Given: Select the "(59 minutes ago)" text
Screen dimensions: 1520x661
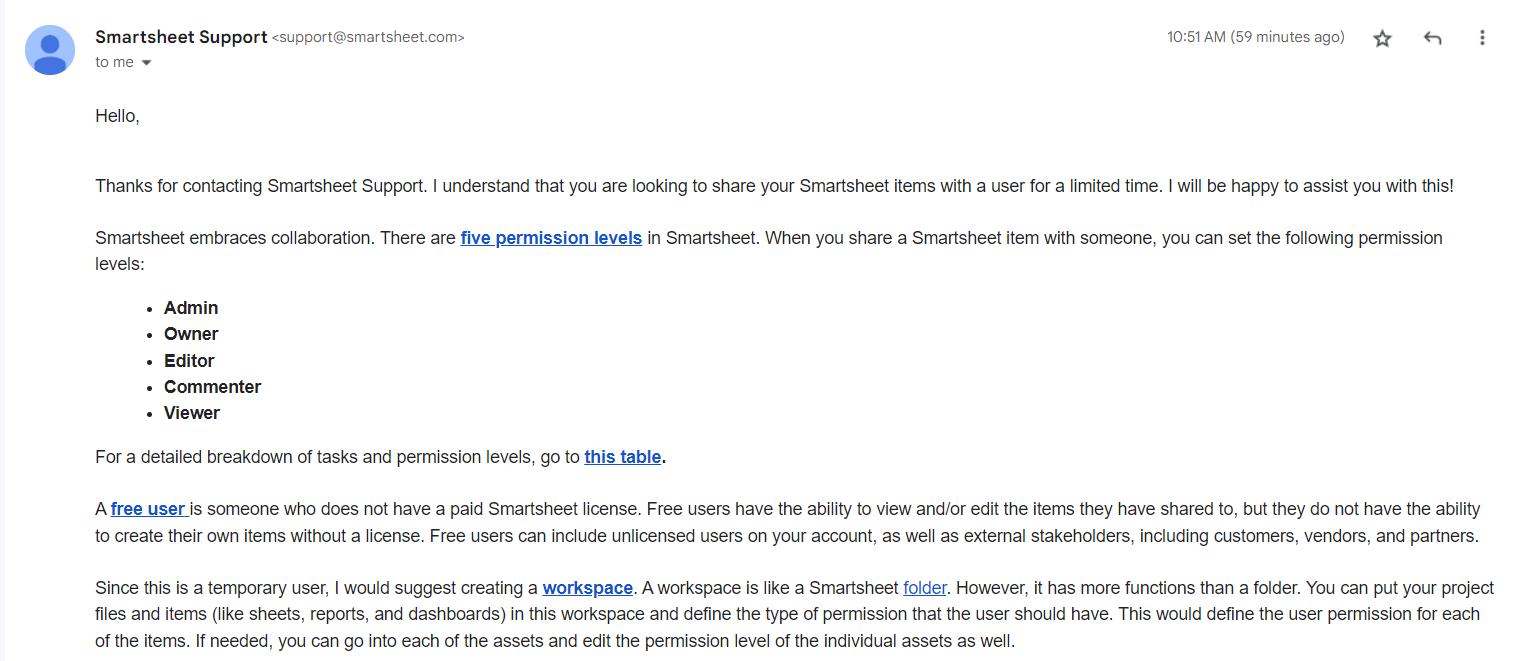Looking at the screenshot, I should click(1286, 37).
